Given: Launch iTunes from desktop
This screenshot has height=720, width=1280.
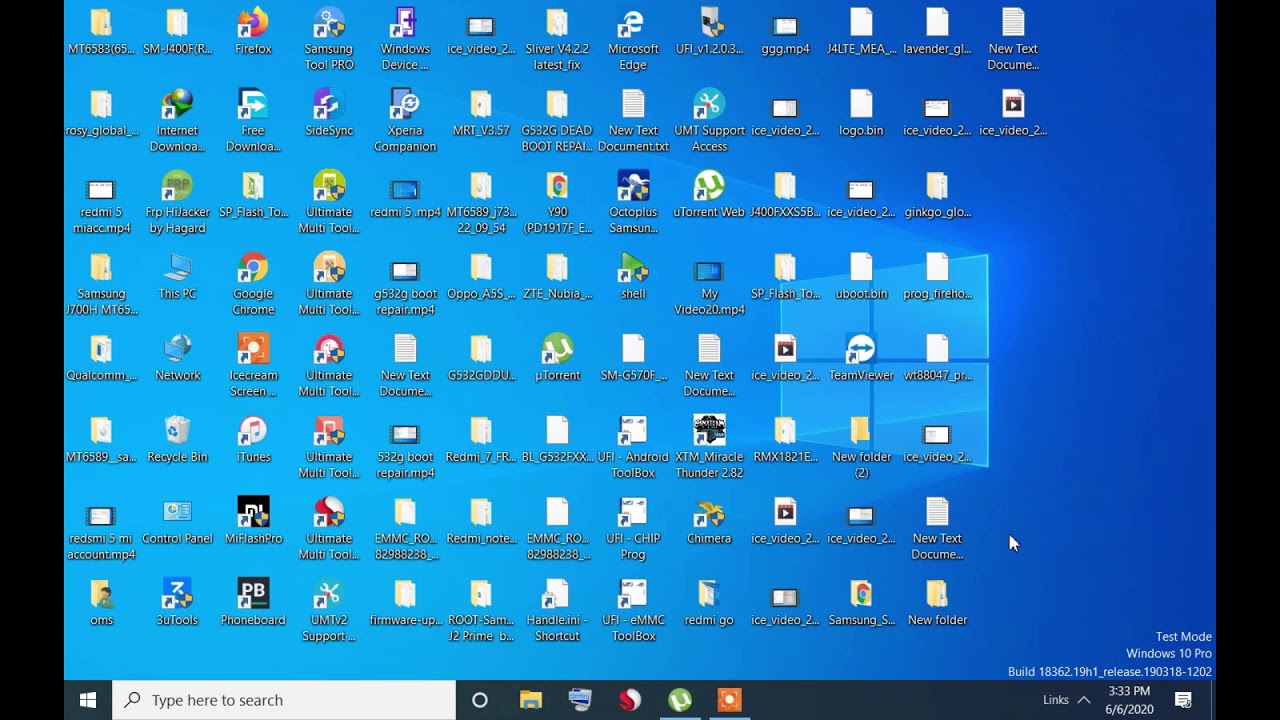Looking at the screenshot, I should (253, 440).
